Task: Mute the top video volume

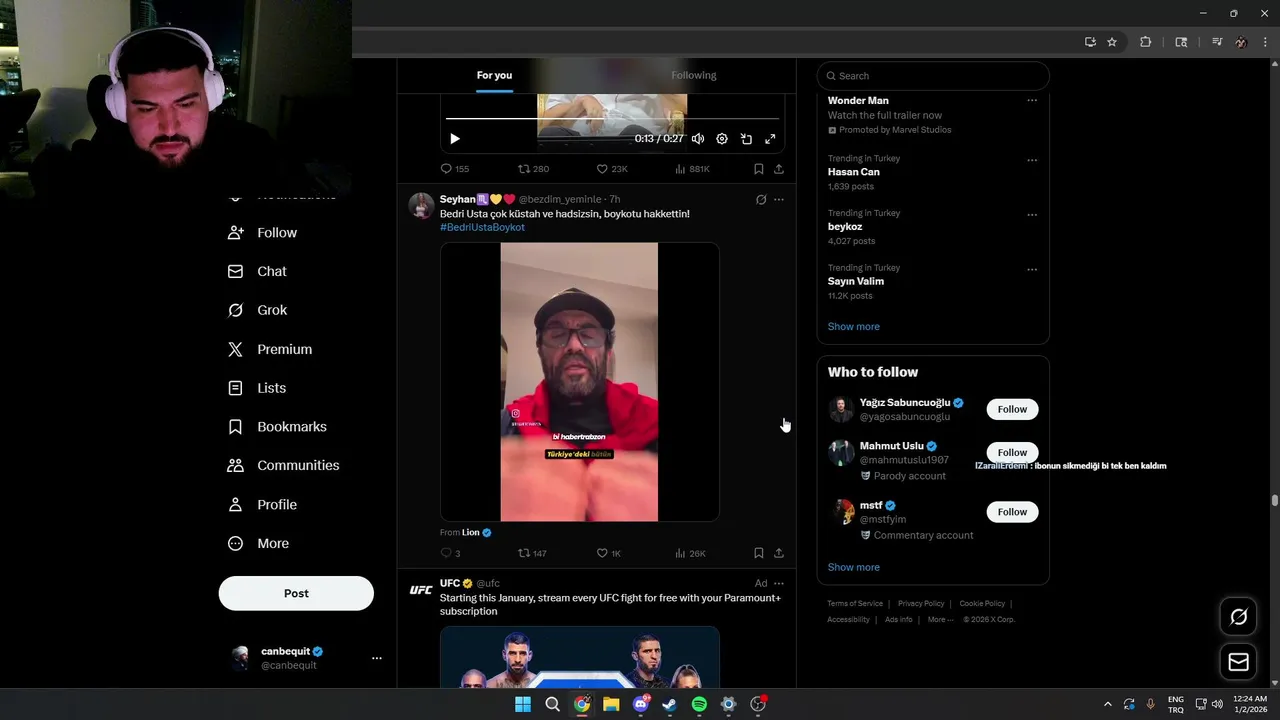Action: [698, 139]
